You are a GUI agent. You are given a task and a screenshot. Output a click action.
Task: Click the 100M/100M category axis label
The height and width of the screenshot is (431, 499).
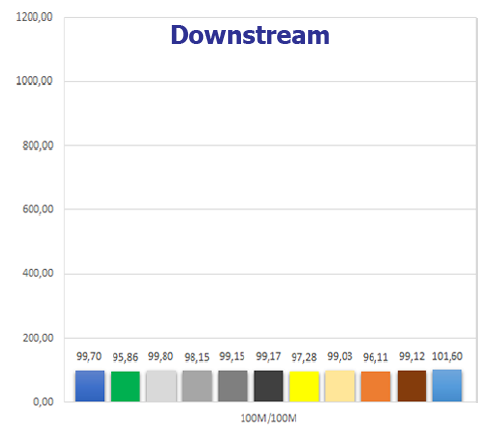click(x=268, y=418)
